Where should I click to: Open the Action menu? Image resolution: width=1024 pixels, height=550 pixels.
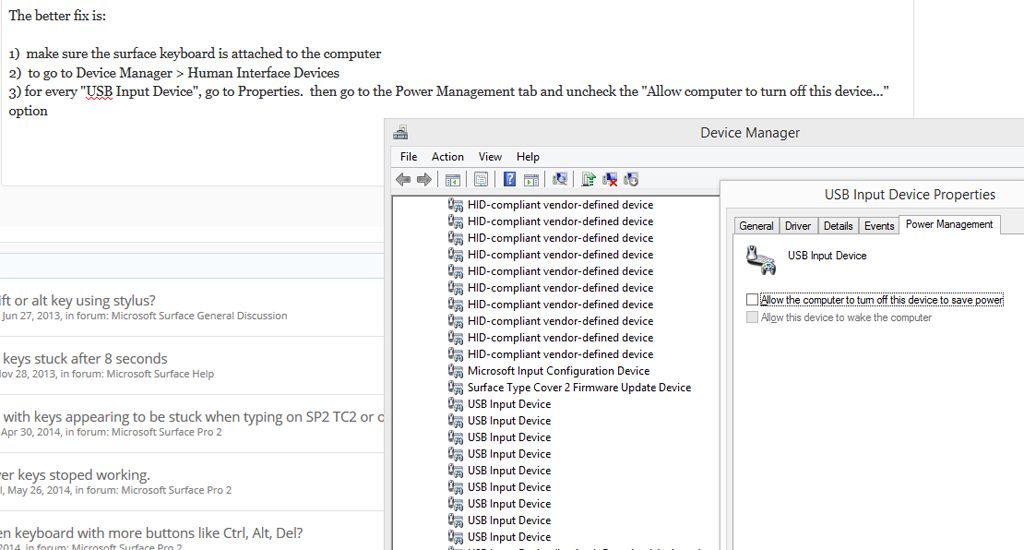pyautogui.click(x=447, y=157)
